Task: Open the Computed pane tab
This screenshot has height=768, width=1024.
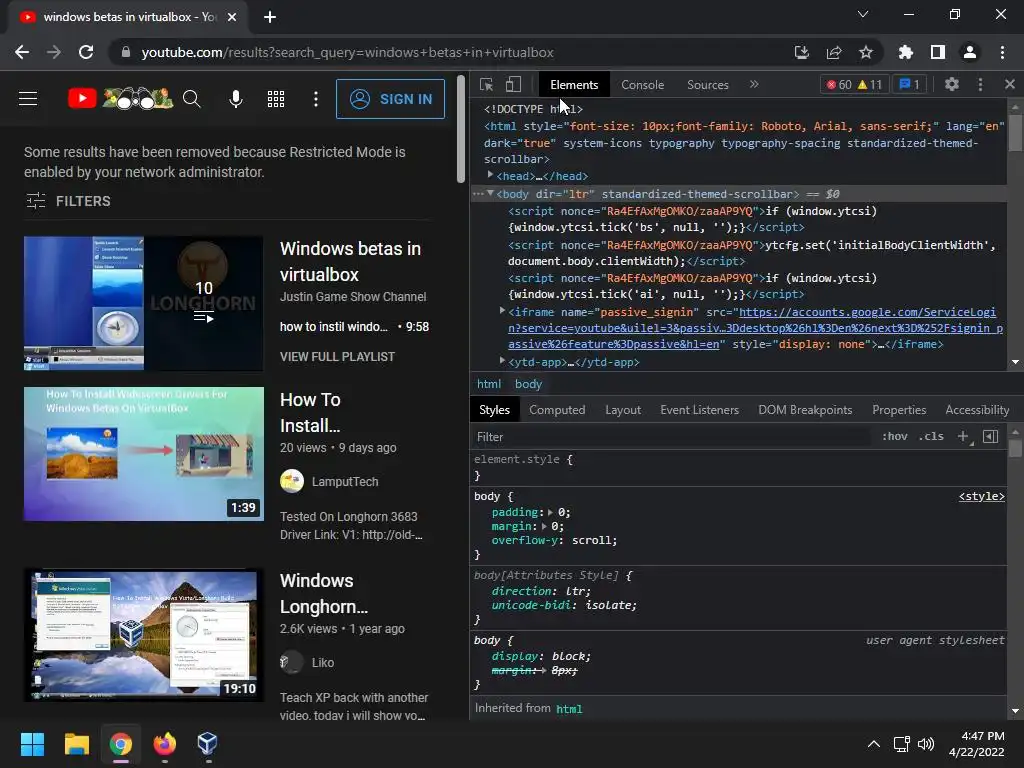Action: point(557,410)
